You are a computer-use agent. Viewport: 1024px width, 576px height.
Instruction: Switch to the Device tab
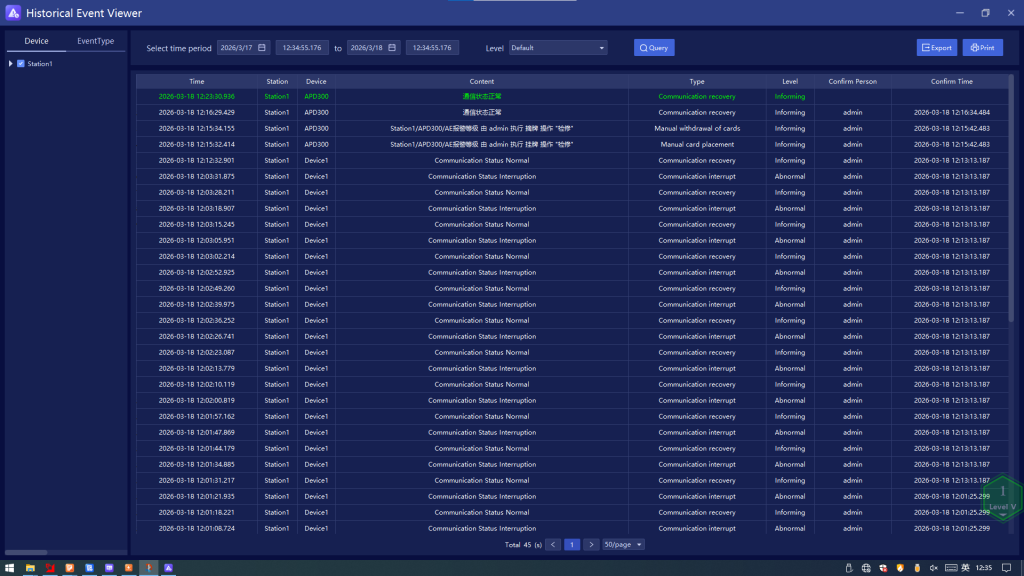click(x=37, y=41)
